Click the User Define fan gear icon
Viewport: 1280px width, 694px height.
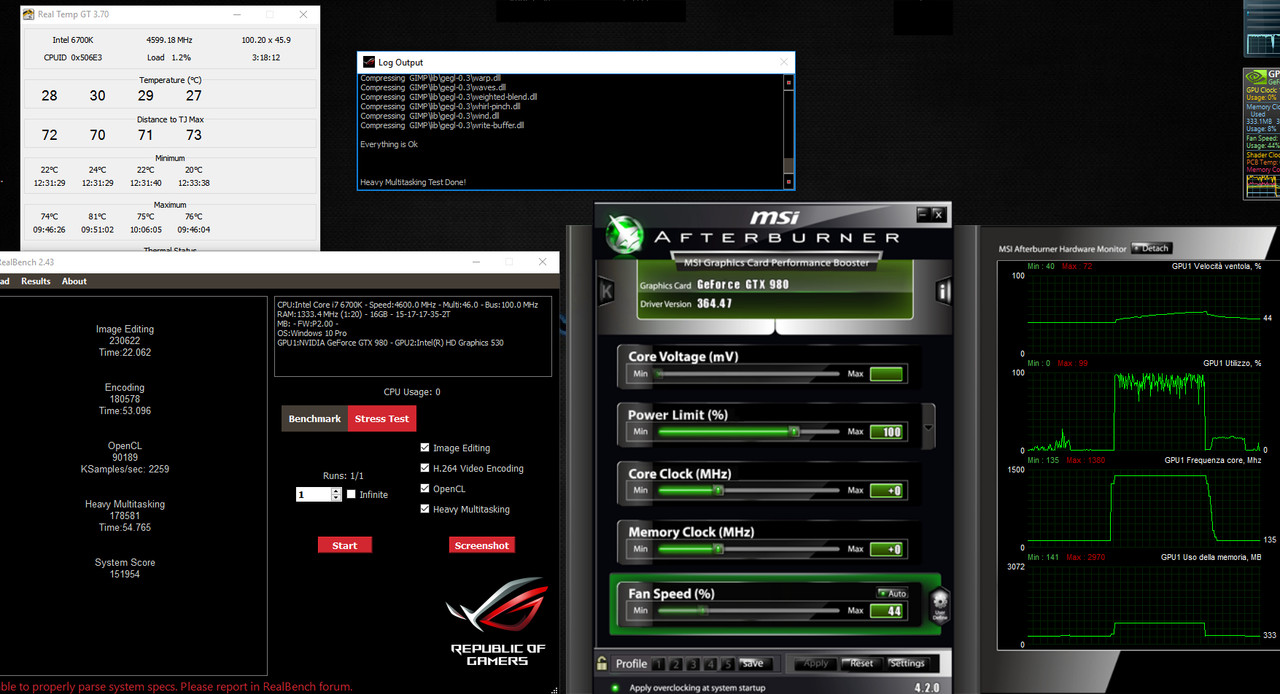pos(938,605)
